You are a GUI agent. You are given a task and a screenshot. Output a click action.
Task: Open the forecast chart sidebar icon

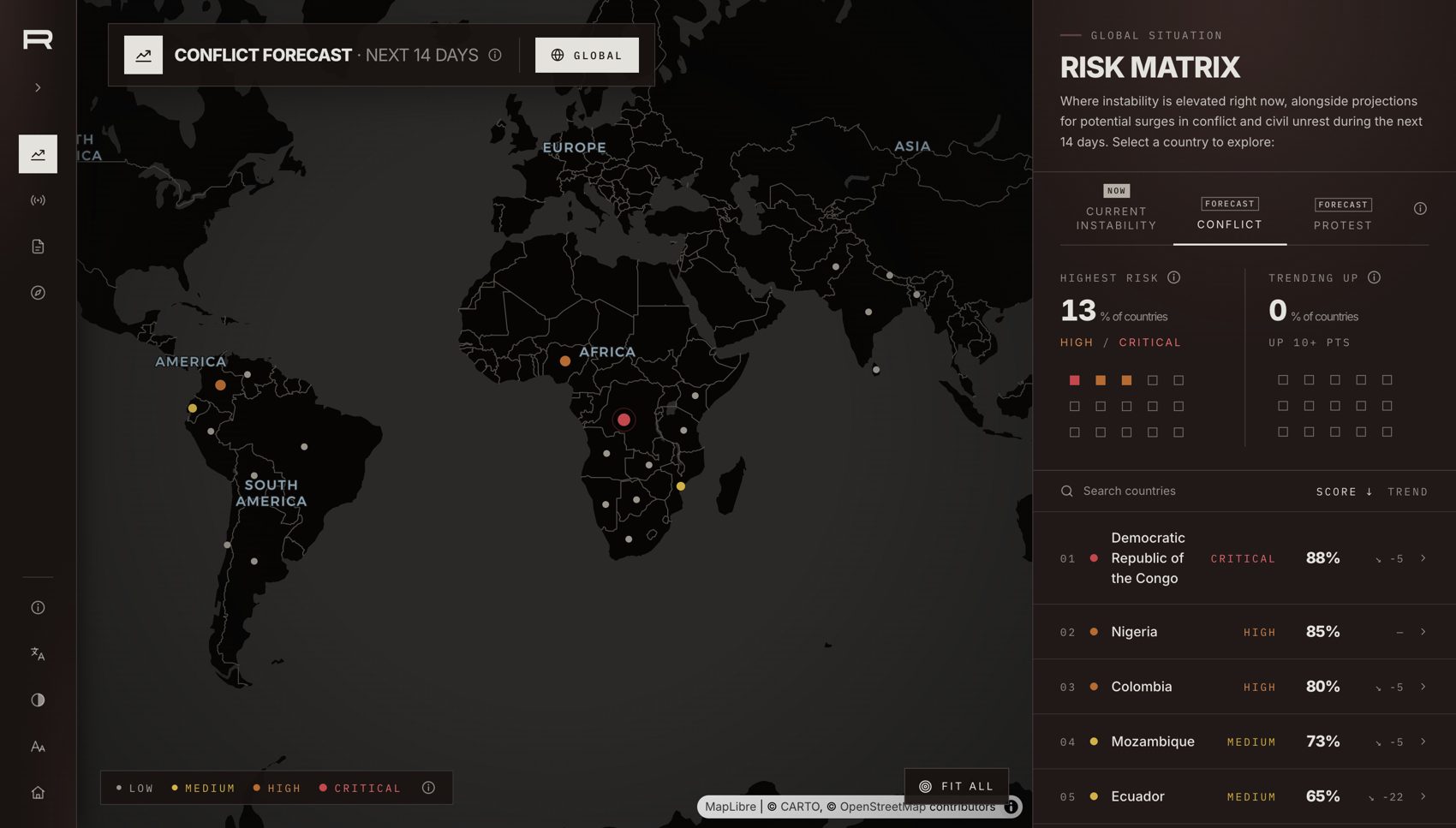pyautogui.click(x=38, y=154)
